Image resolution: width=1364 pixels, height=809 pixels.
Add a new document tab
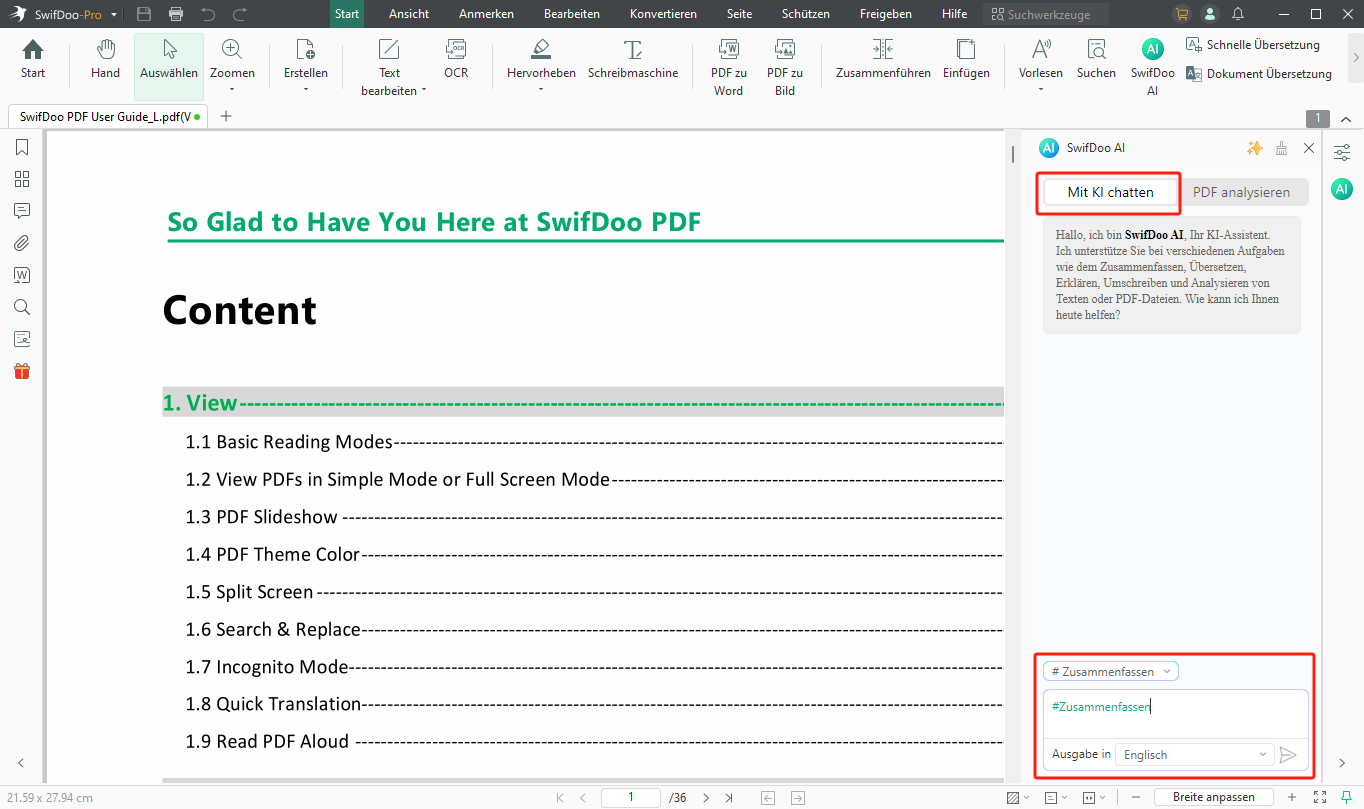click(226, 116)
